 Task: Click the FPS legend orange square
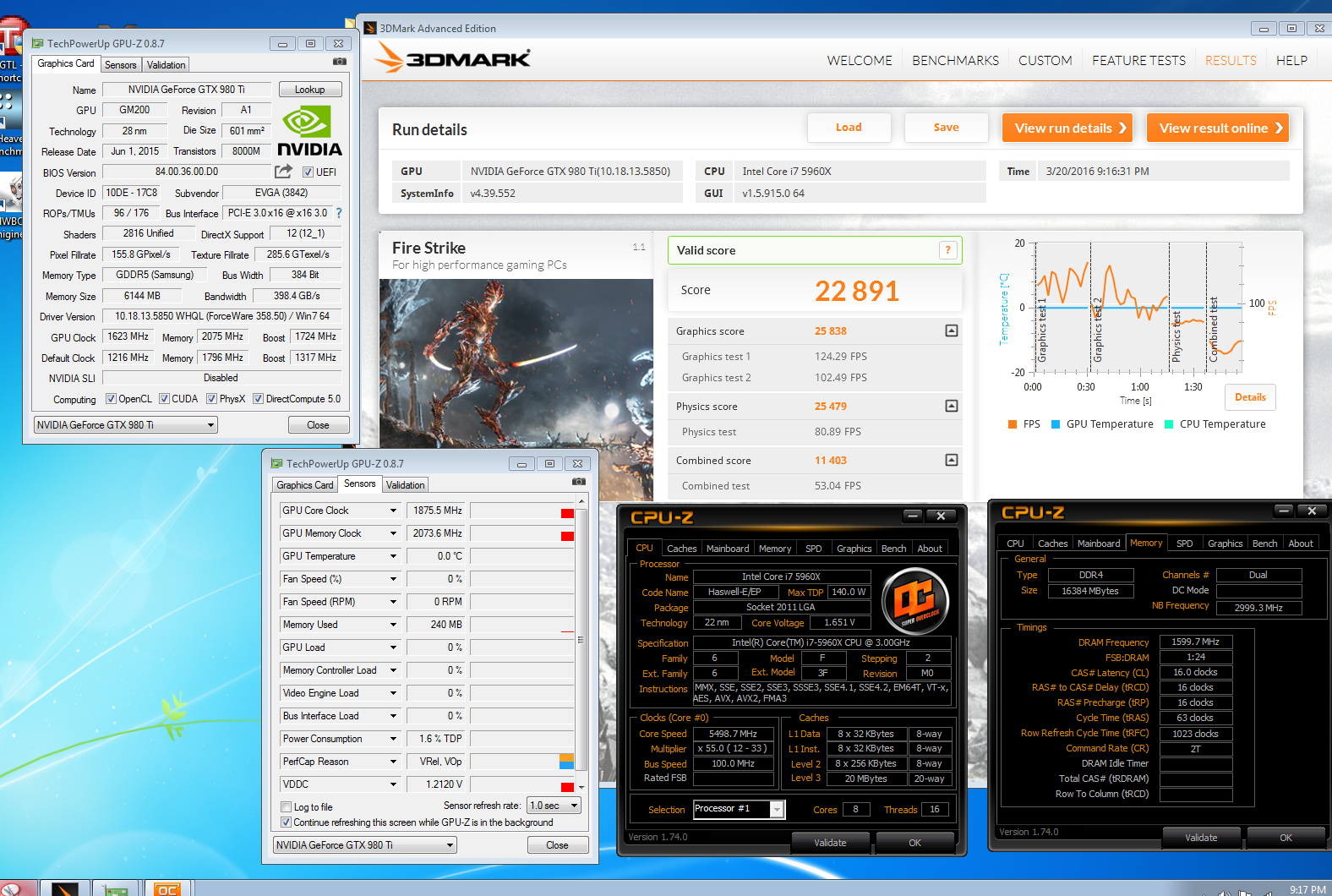coord(1013,424)
